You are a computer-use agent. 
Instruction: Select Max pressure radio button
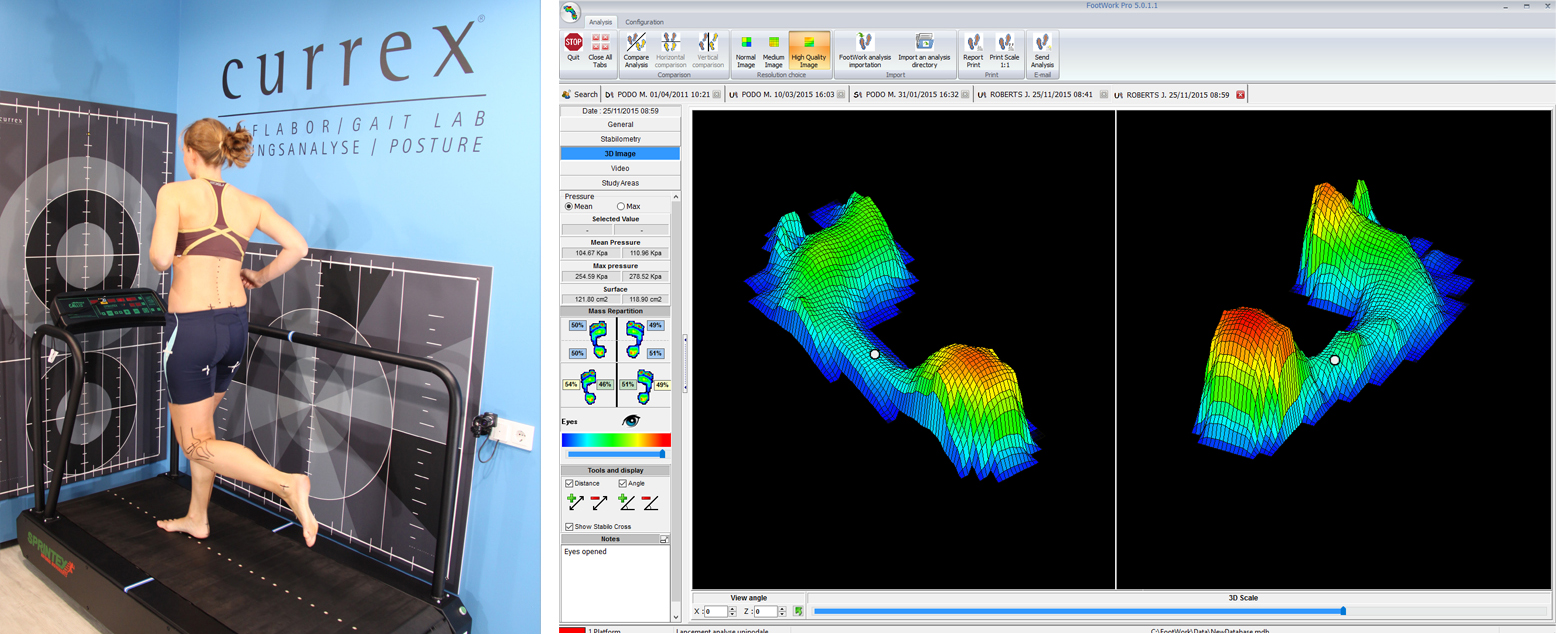point(621,207)
